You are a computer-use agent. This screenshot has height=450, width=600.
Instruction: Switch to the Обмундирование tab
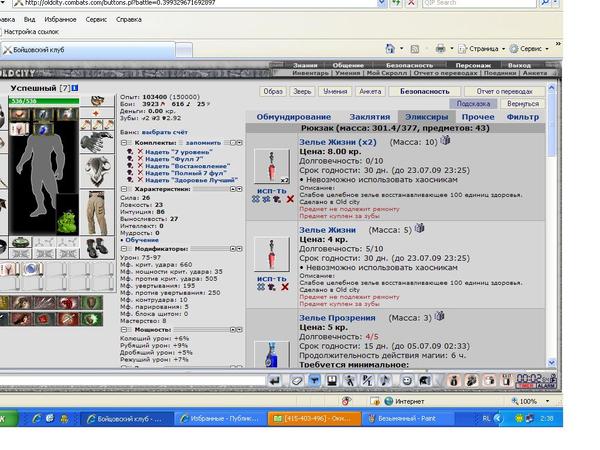[293, 117]
